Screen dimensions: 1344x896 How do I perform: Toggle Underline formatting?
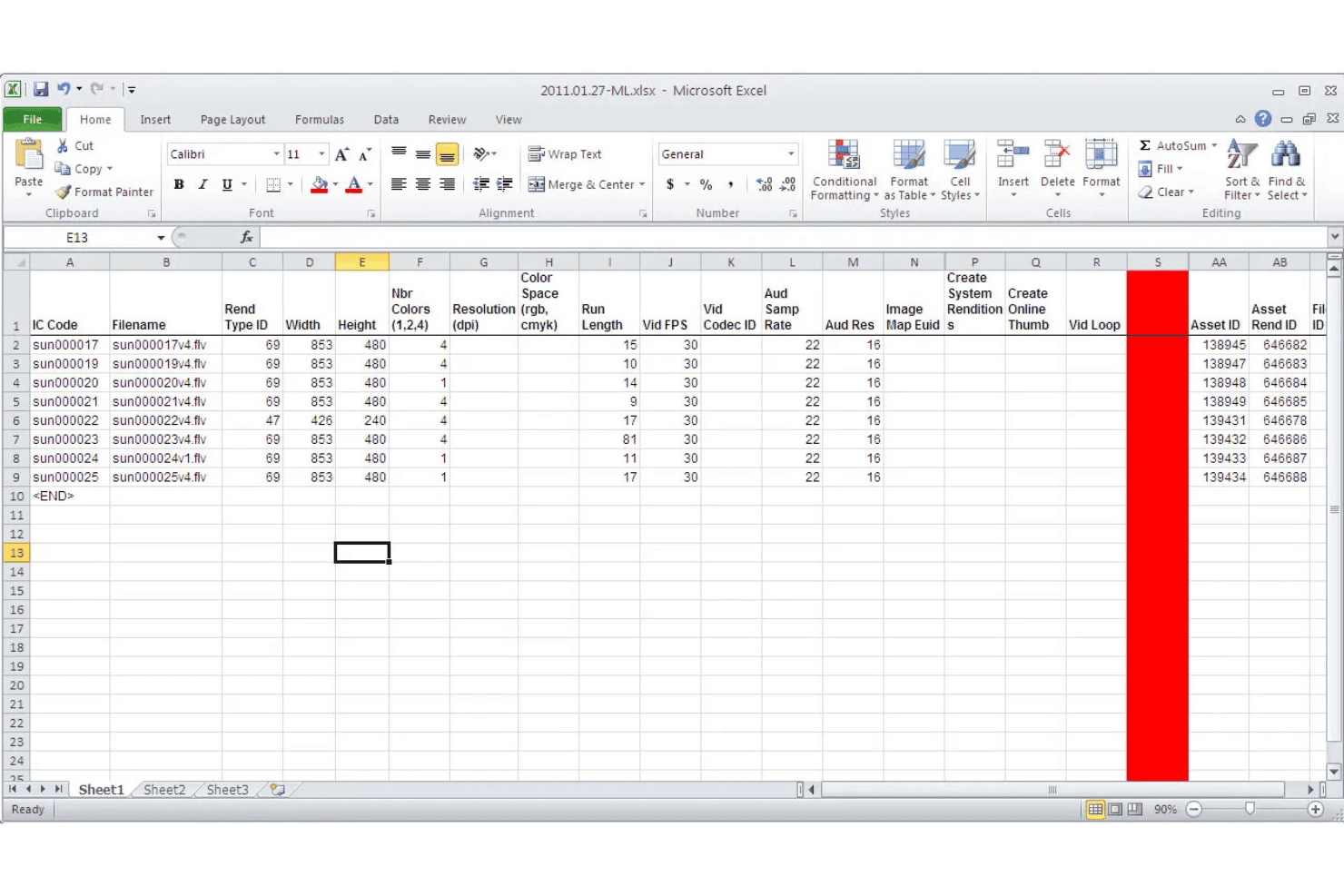(x=227, y=184)
